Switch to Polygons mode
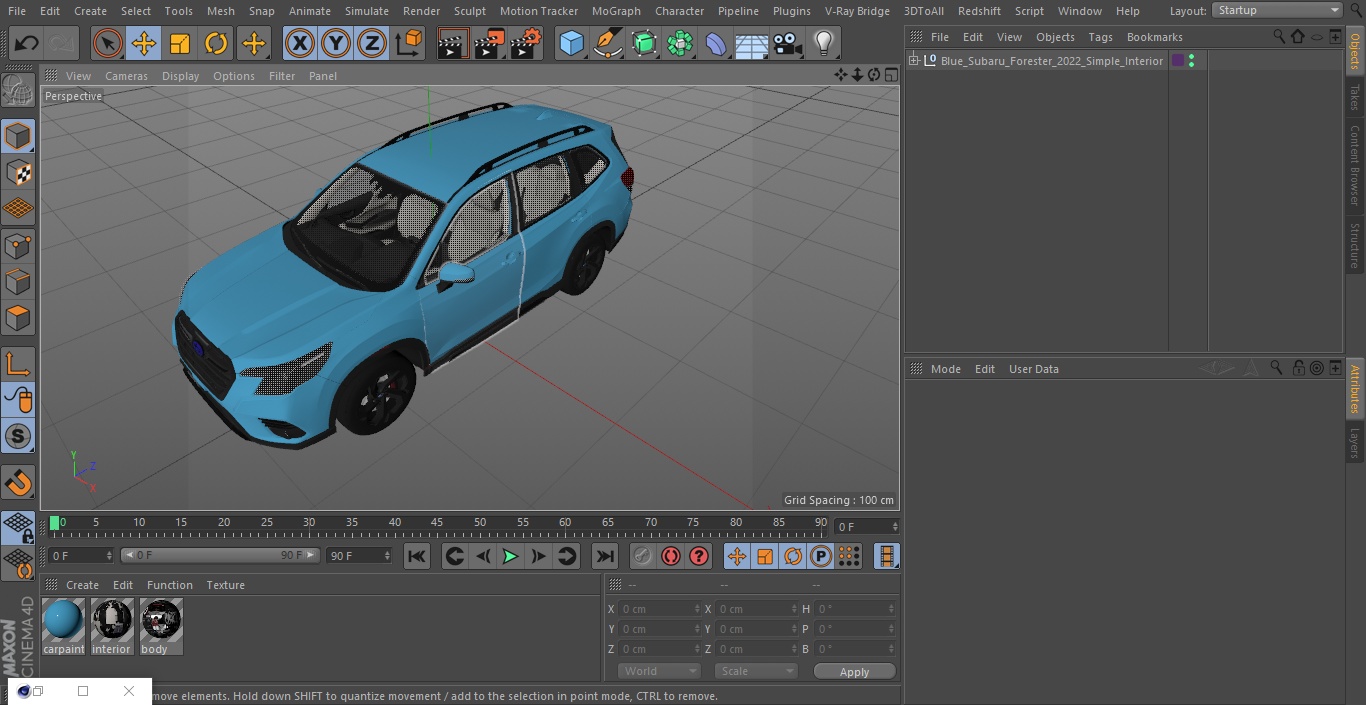 point(18,318)
